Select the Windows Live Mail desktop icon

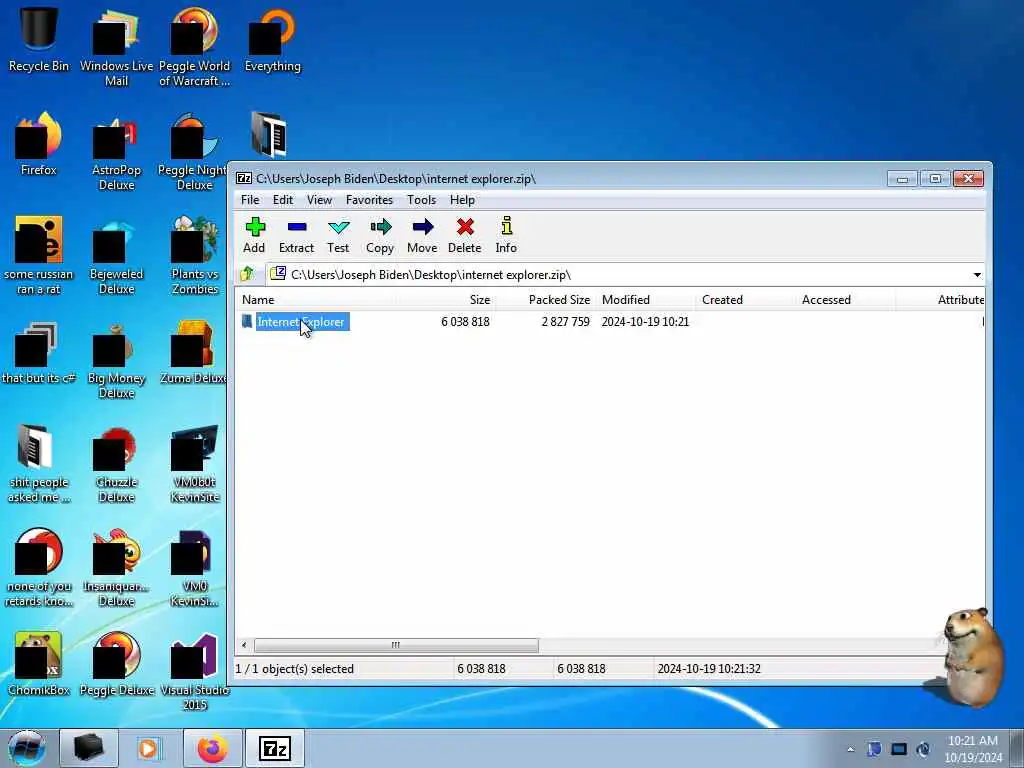(x=116, y=47)
